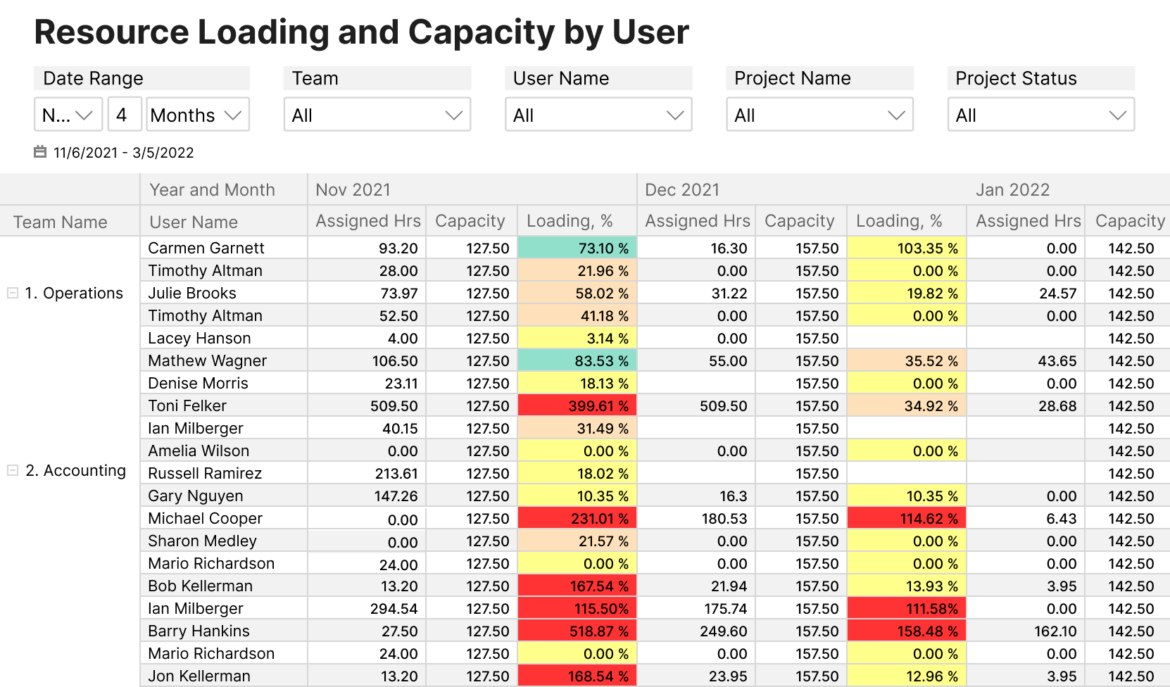Image resolution: width=1170 pixels, height=687 pixels.
Task: Click the date range 11/6/2021 - 3/5/2022
Action: coord(110,152)
